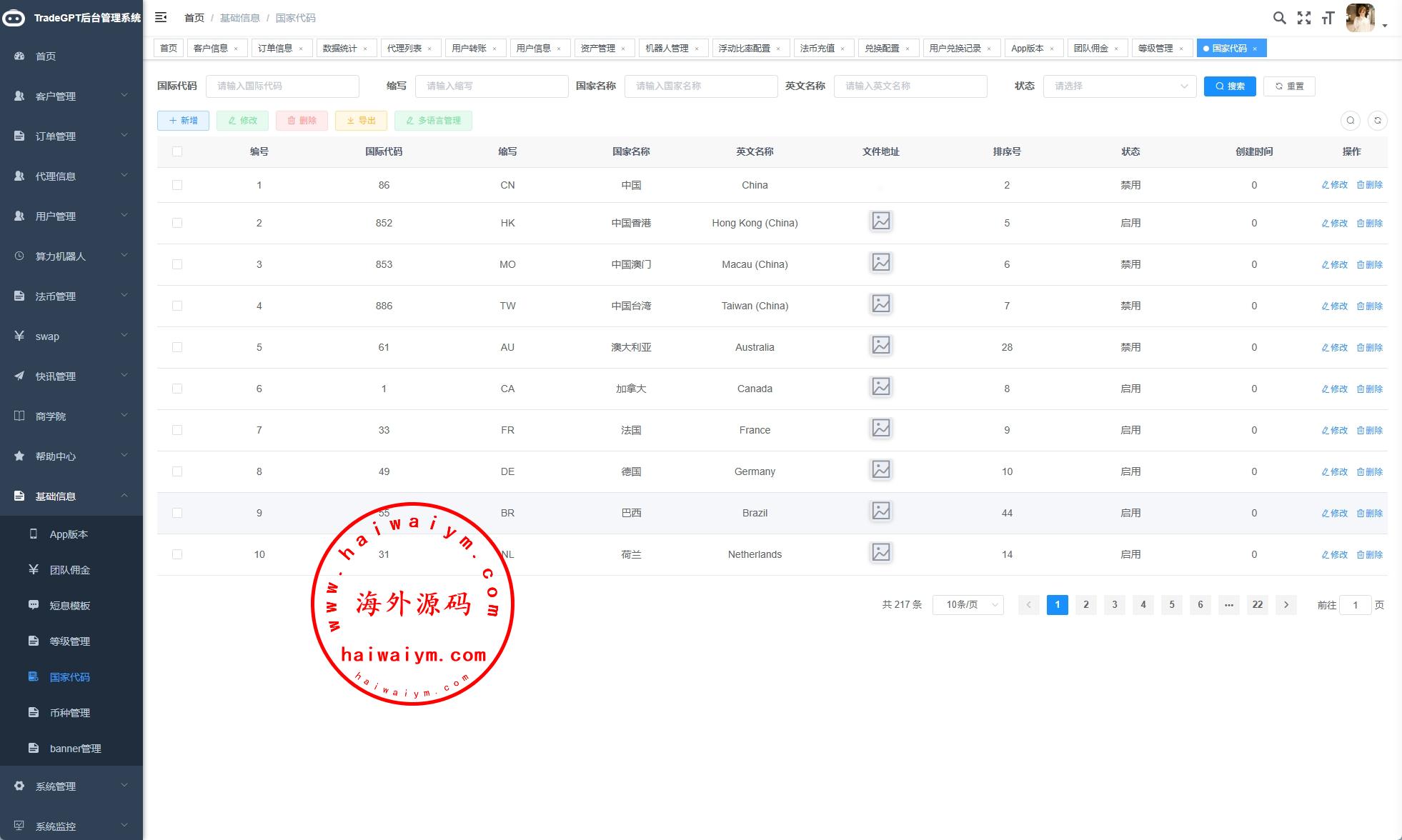Open the header search magnifier icon
The height and width of the screenshot is (840, 1402).
point(1279,18)
